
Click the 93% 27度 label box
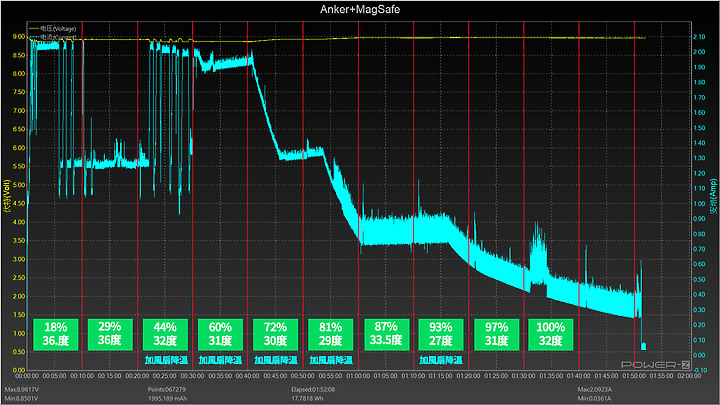(441, 334)
